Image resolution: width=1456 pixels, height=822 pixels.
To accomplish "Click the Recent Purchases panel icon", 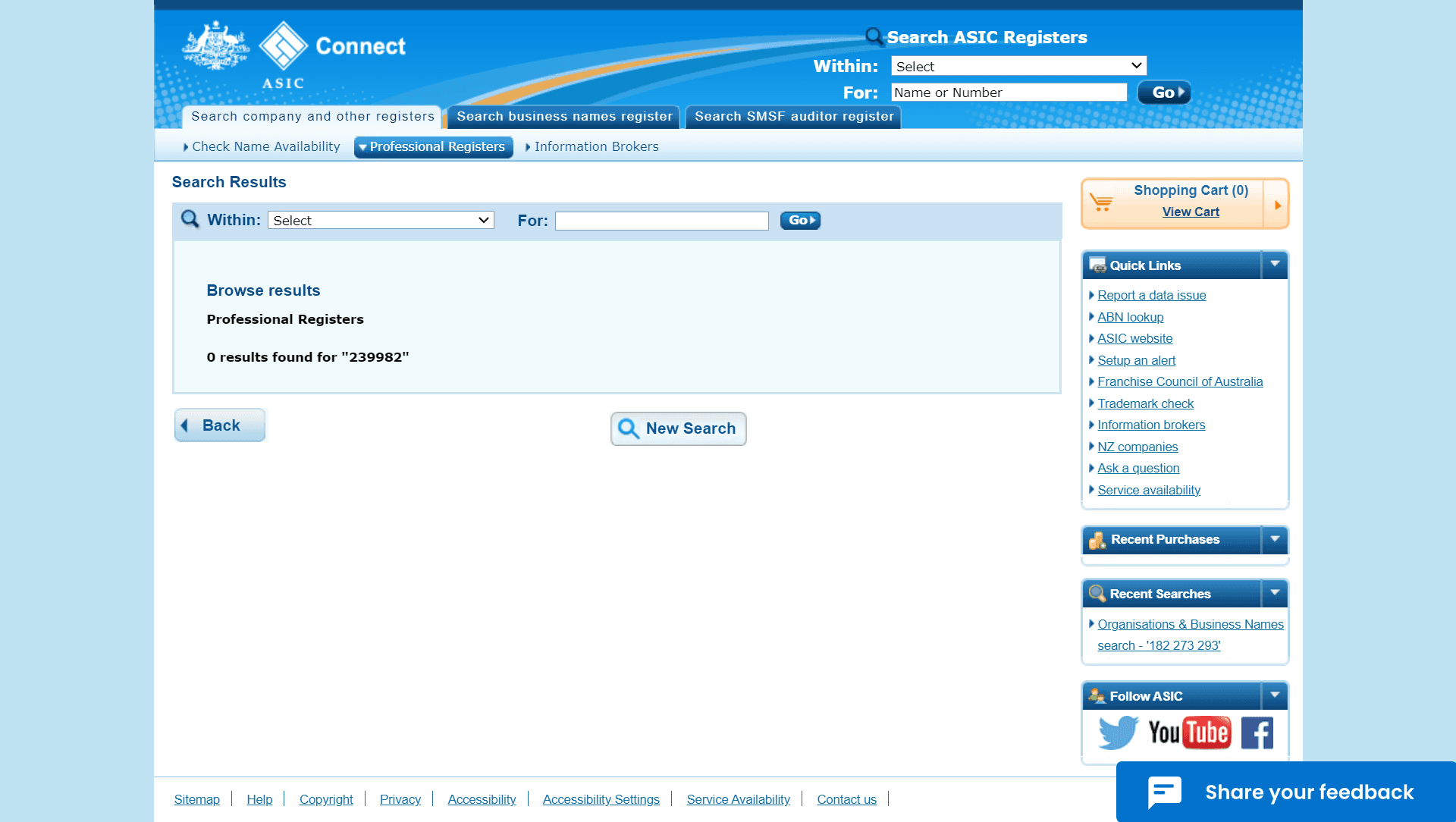I will point(1097,540).
